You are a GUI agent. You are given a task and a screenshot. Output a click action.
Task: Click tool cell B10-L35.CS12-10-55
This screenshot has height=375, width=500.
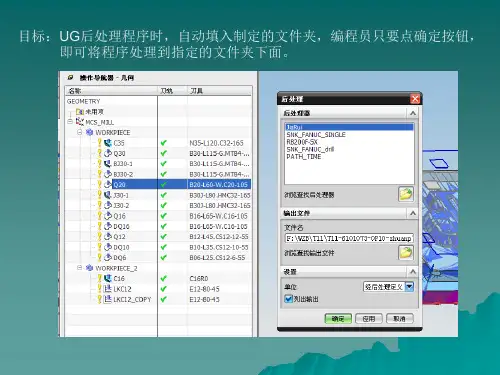pos(219,247)
